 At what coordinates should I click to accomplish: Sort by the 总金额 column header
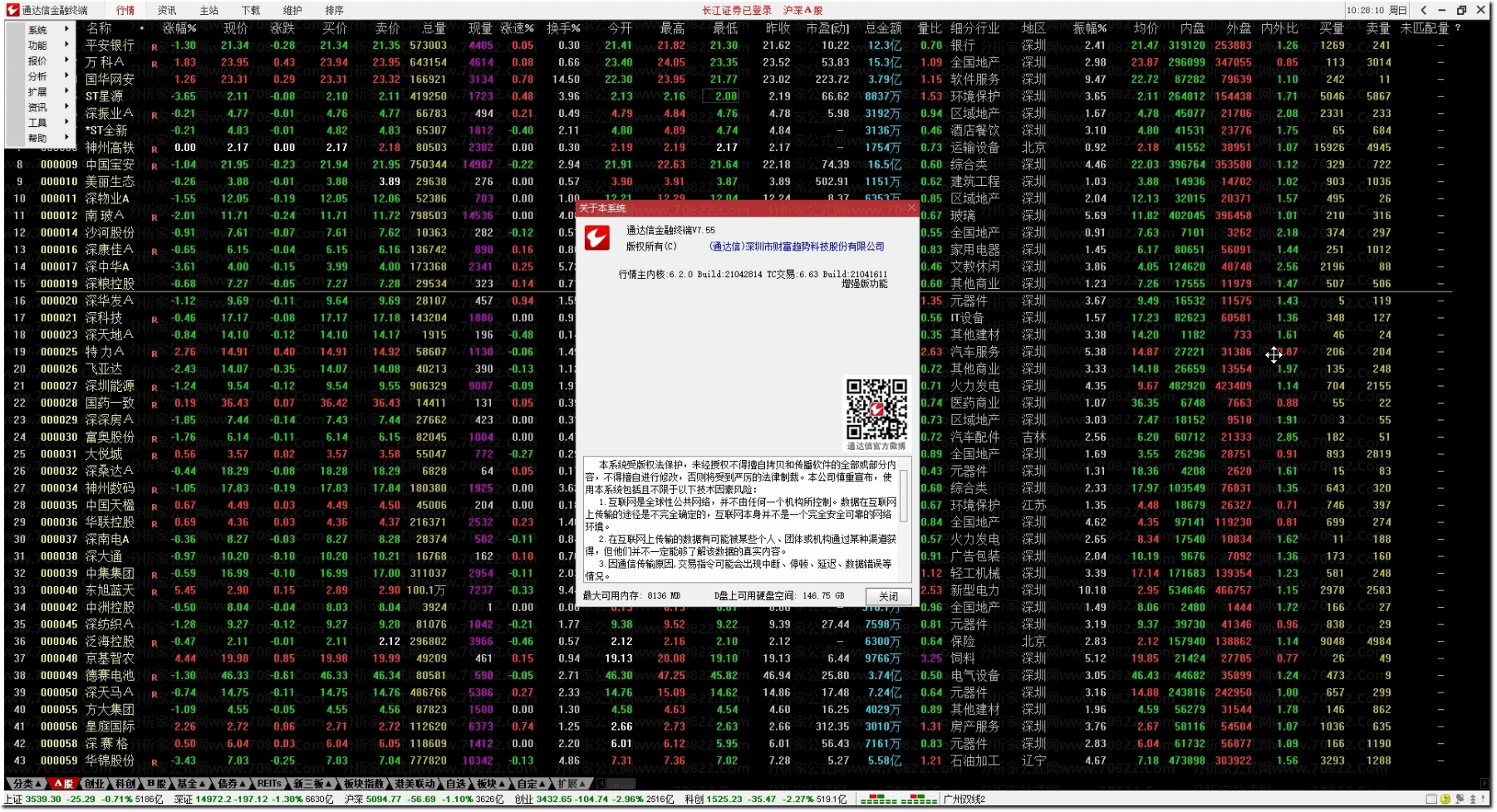883,28
